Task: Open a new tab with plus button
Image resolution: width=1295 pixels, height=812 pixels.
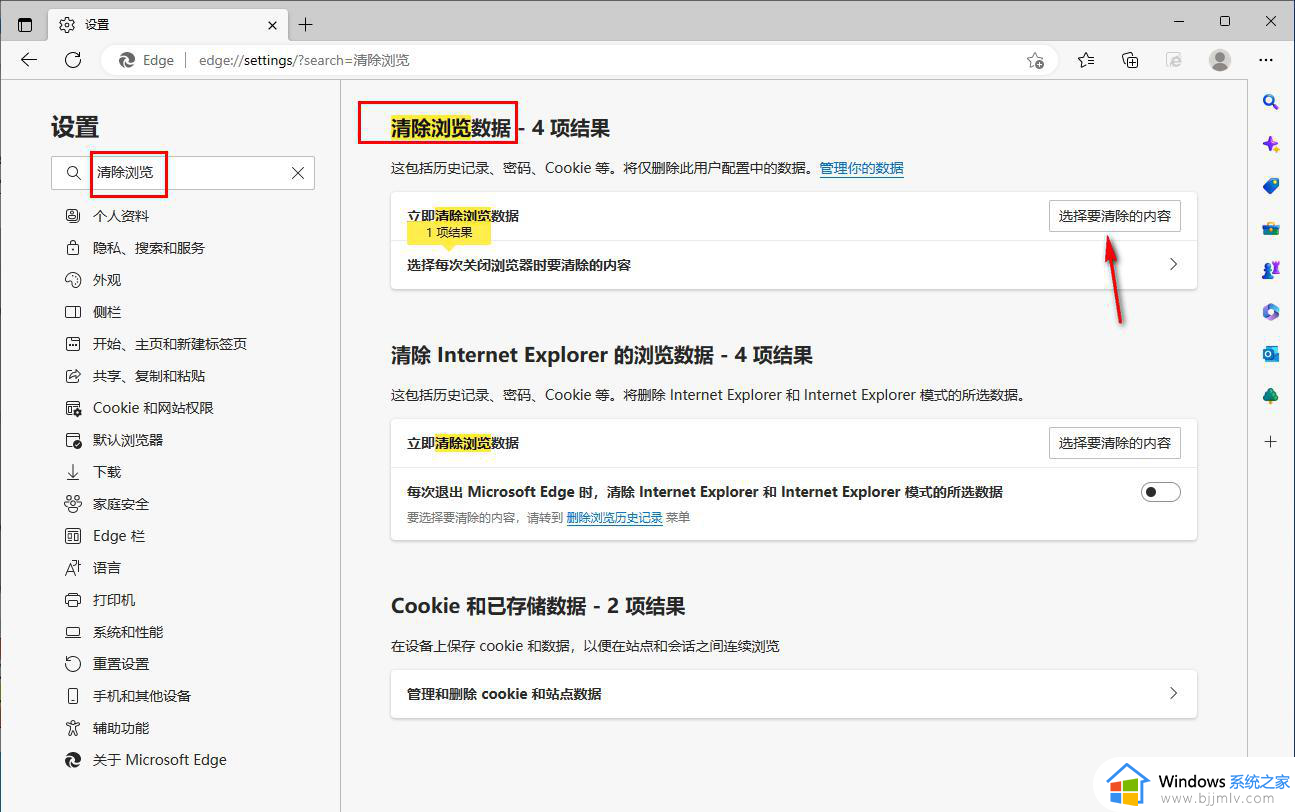Action: tap(306, 24)
